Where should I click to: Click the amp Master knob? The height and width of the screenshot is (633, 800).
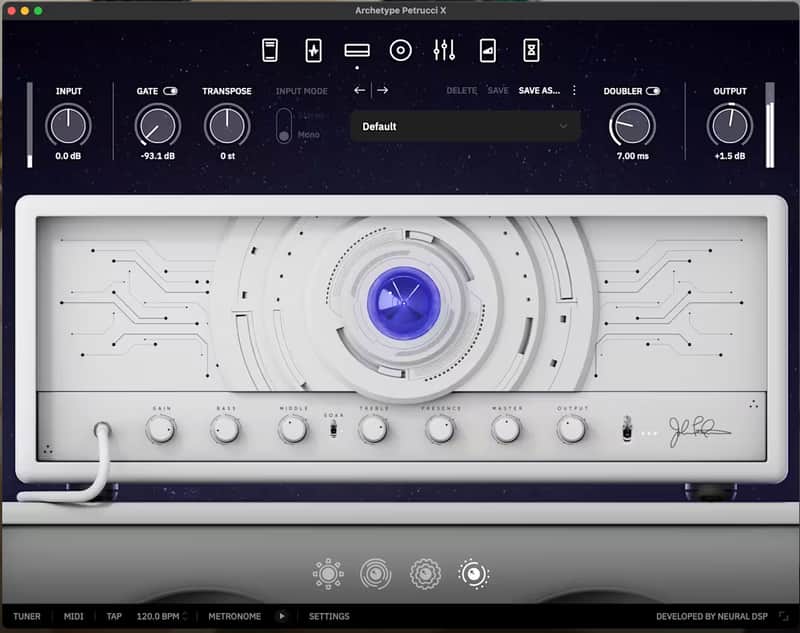(x=506, y=429)
